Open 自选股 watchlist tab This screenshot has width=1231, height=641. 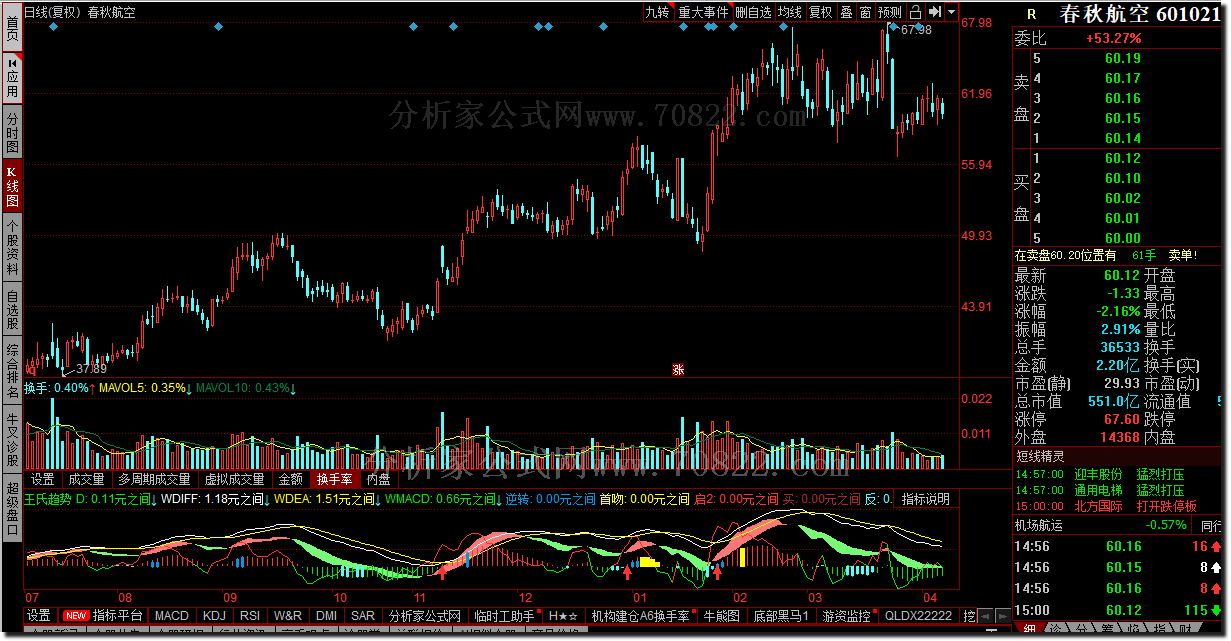pos(12,310)
